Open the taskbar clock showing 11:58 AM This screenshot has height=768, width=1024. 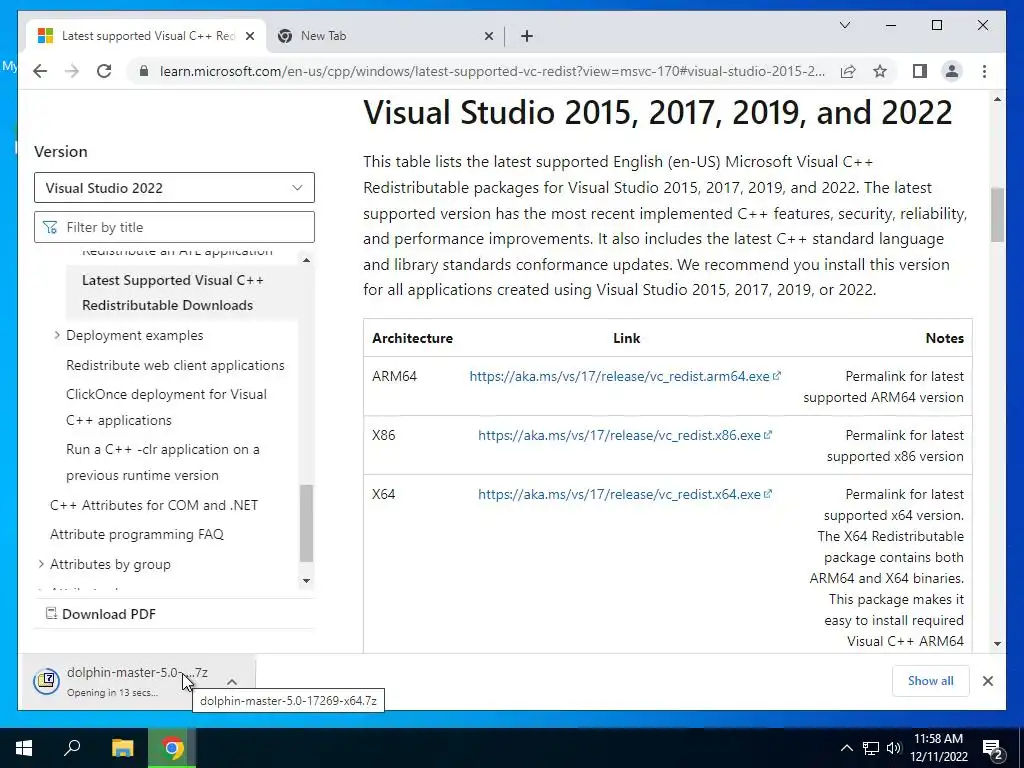[938, 748]
